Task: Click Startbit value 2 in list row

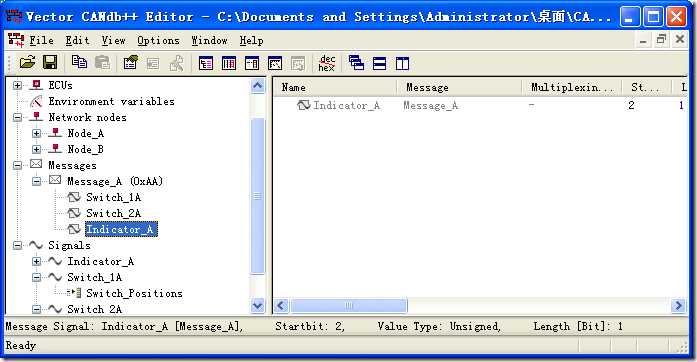Action: click(x=631, y=105)
